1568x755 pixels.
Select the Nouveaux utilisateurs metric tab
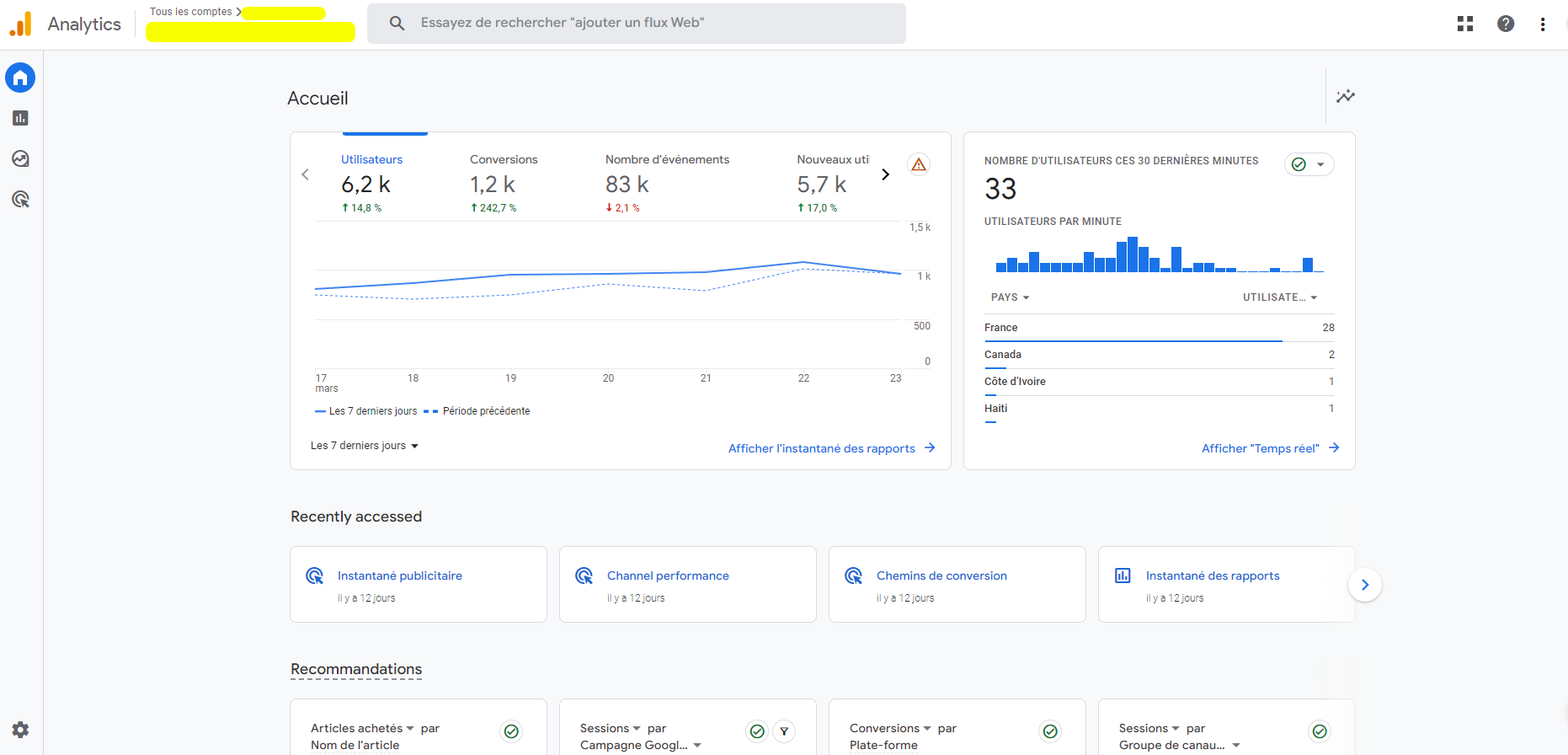click(832, 183)
